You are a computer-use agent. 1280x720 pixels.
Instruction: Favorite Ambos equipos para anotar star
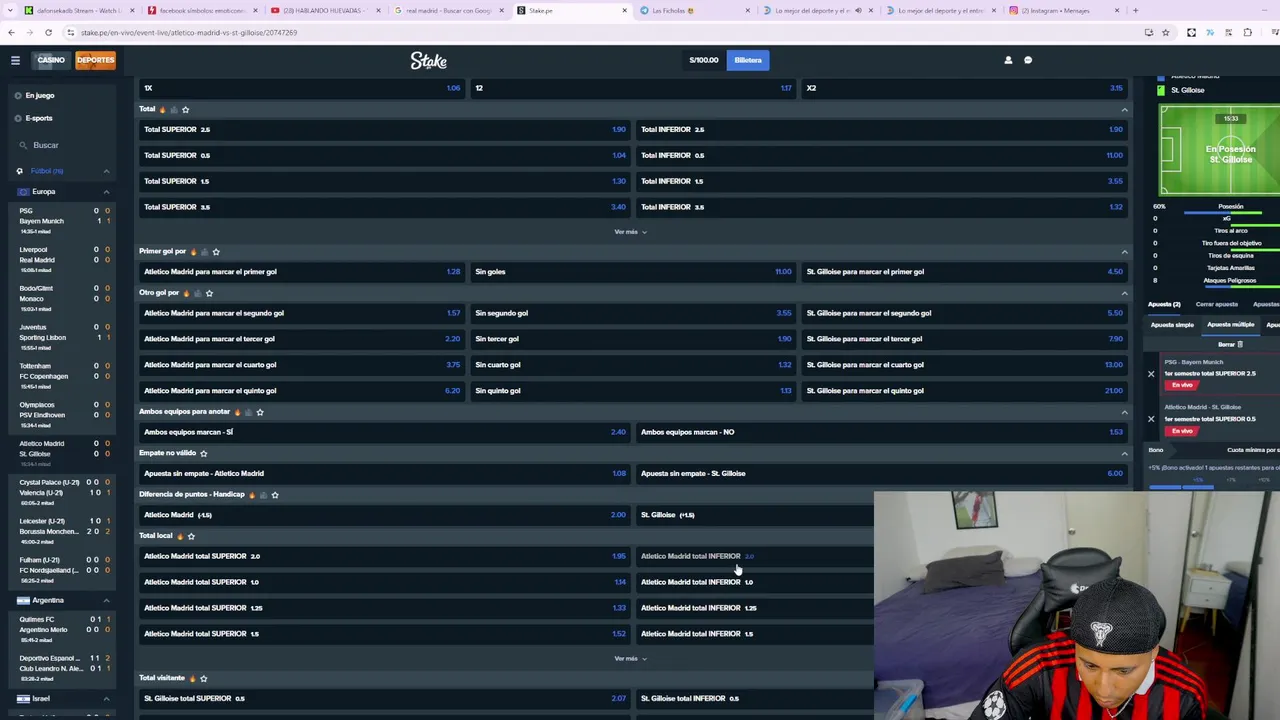(x=260, y=412)
